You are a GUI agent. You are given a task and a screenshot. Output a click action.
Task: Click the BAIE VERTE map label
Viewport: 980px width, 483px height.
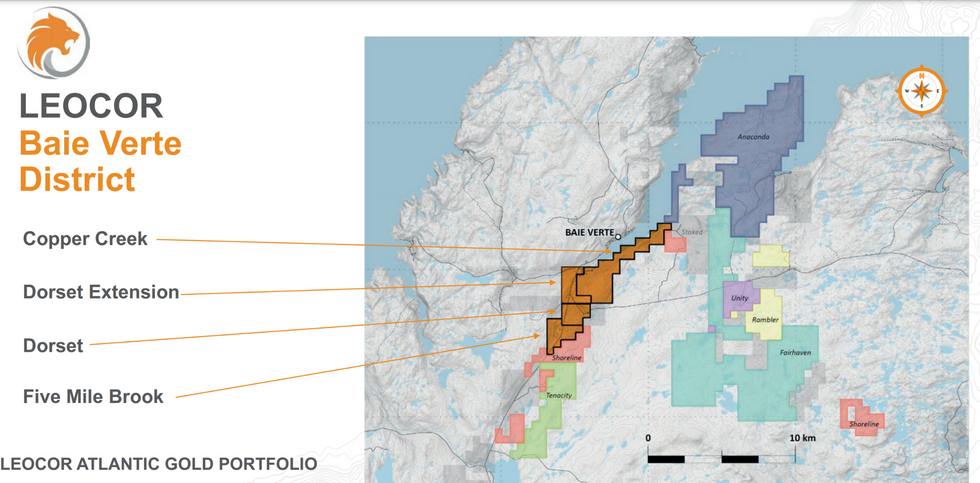588,232
